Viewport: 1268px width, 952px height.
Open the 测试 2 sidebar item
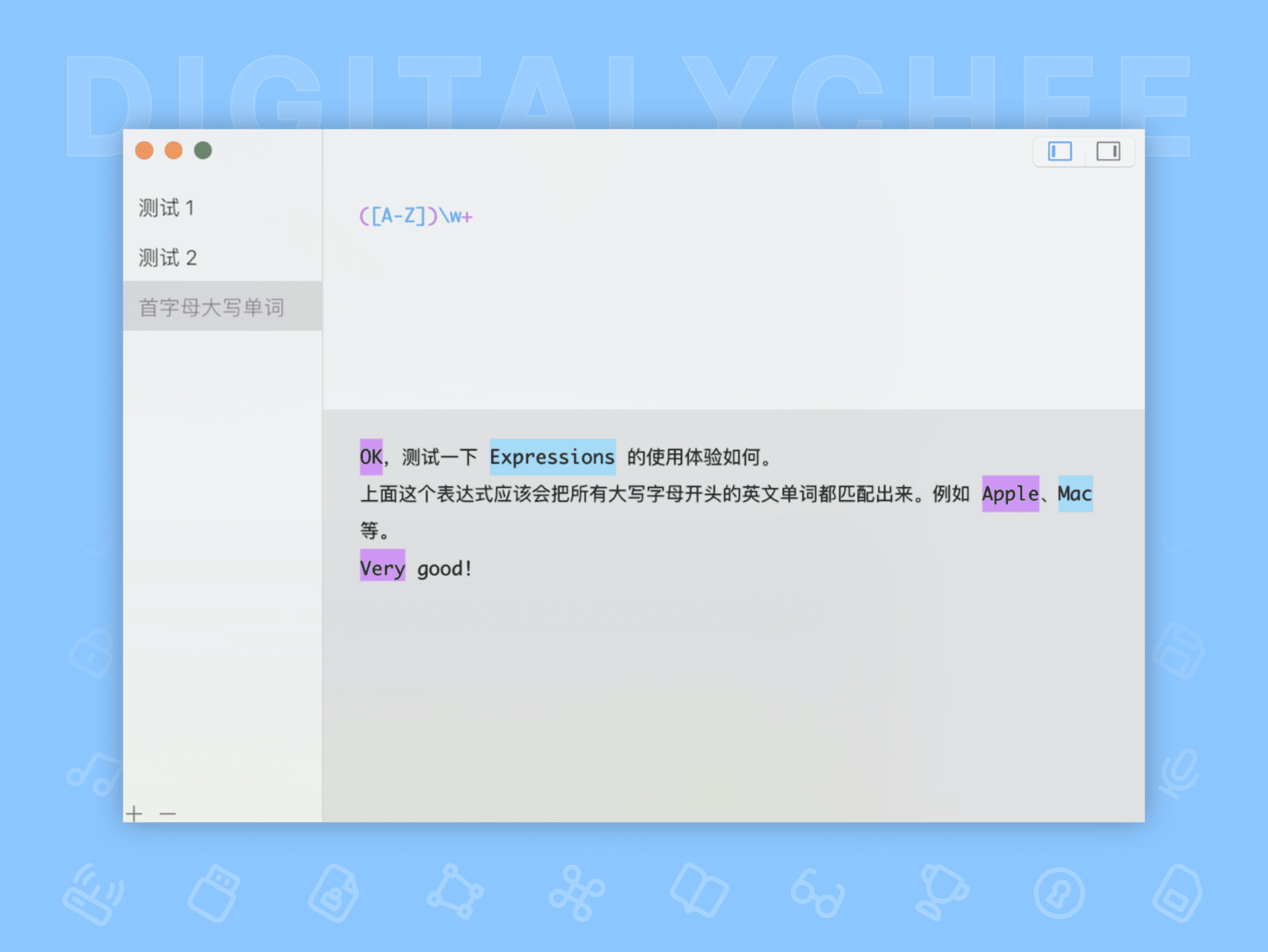coord(167,257)
